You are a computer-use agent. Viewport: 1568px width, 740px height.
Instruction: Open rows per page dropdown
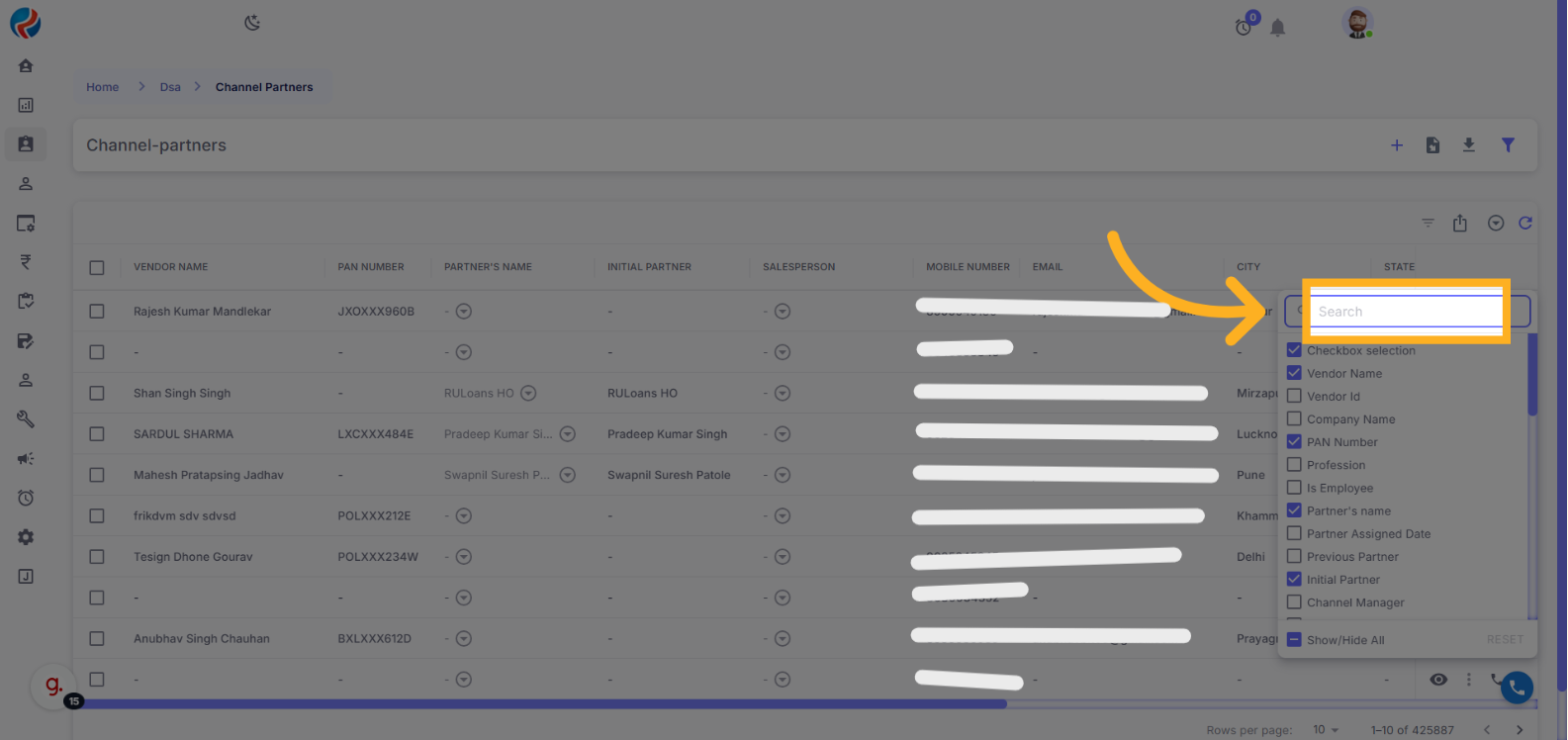coord(1326,730)
